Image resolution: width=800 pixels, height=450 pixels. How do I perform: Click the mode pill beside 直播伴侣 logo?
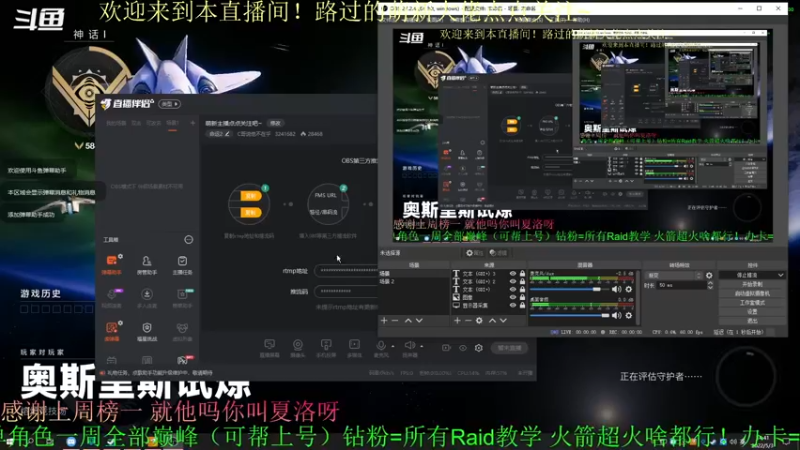point(170,104)
